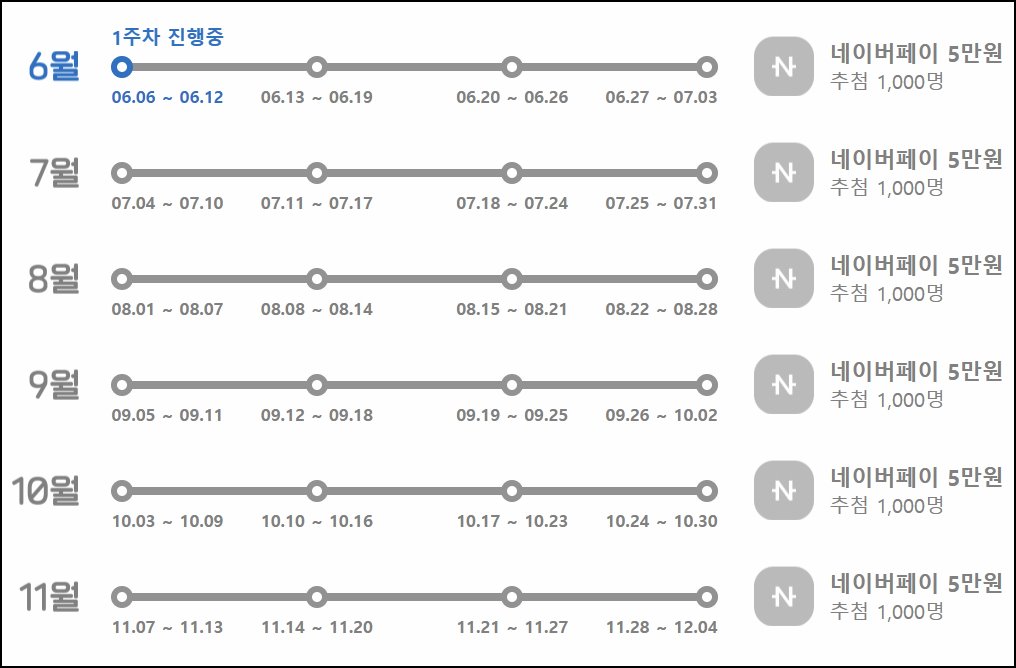The height and width of the screenshot is (668, 1016).
Task: Open the 9월 month section
Action: point(48,382)
